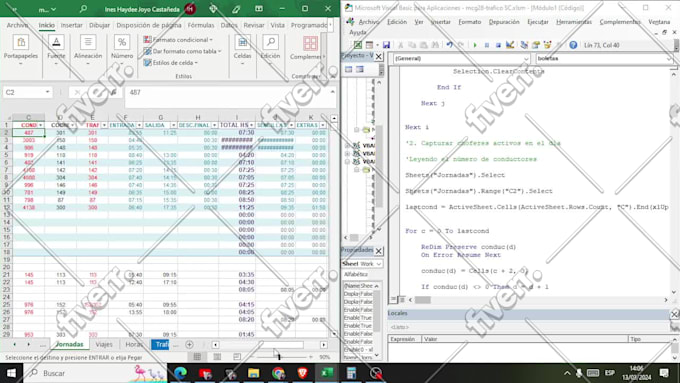Open the Formato condicional dropdown
Image resolution: width=680 pixels, height=383 pixels.
click(x=178, y=39)
